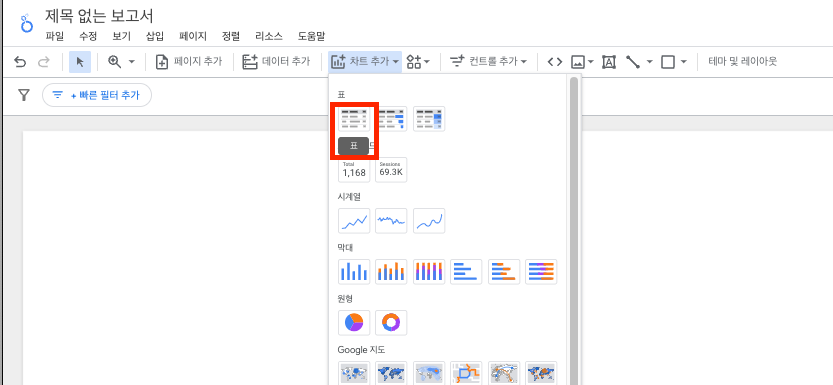833x385 pixels.
Task: Click the Google 지도 section label
Action: click(361, 349)
